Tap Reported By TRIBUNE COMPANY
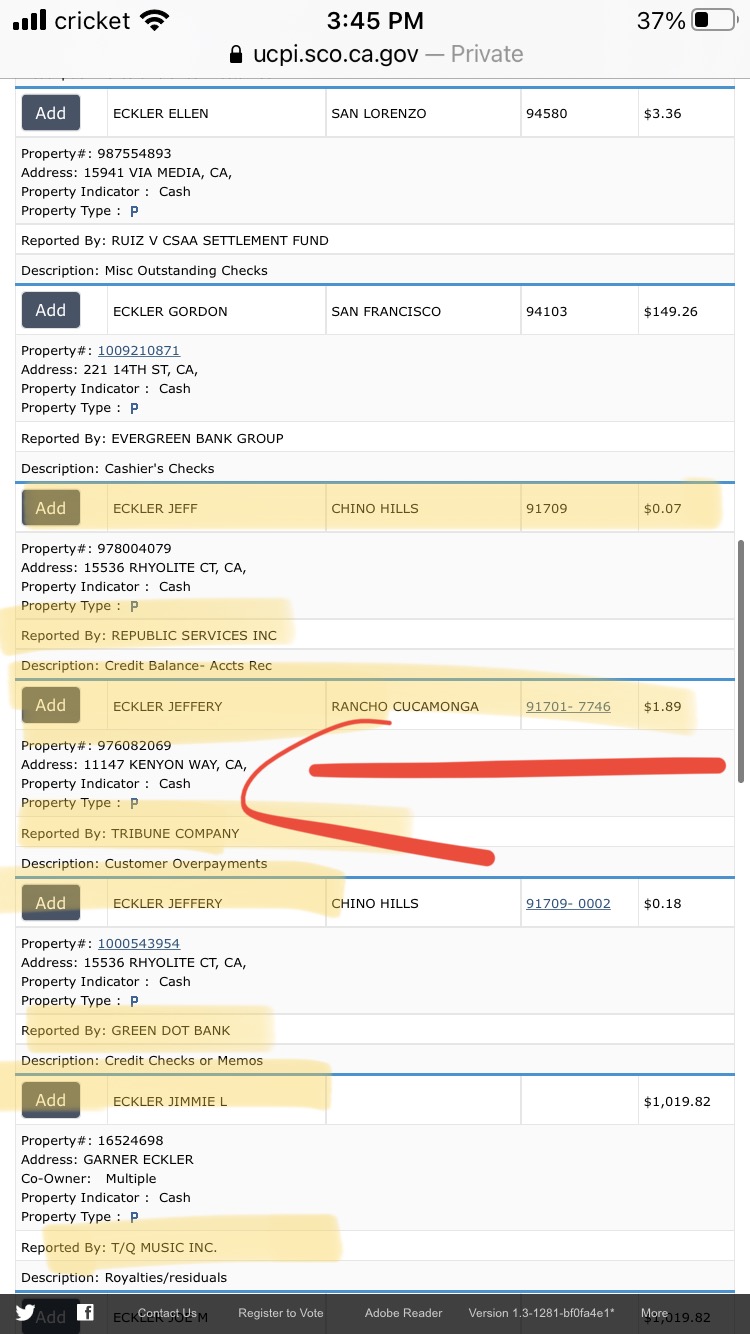 (130, 834)
